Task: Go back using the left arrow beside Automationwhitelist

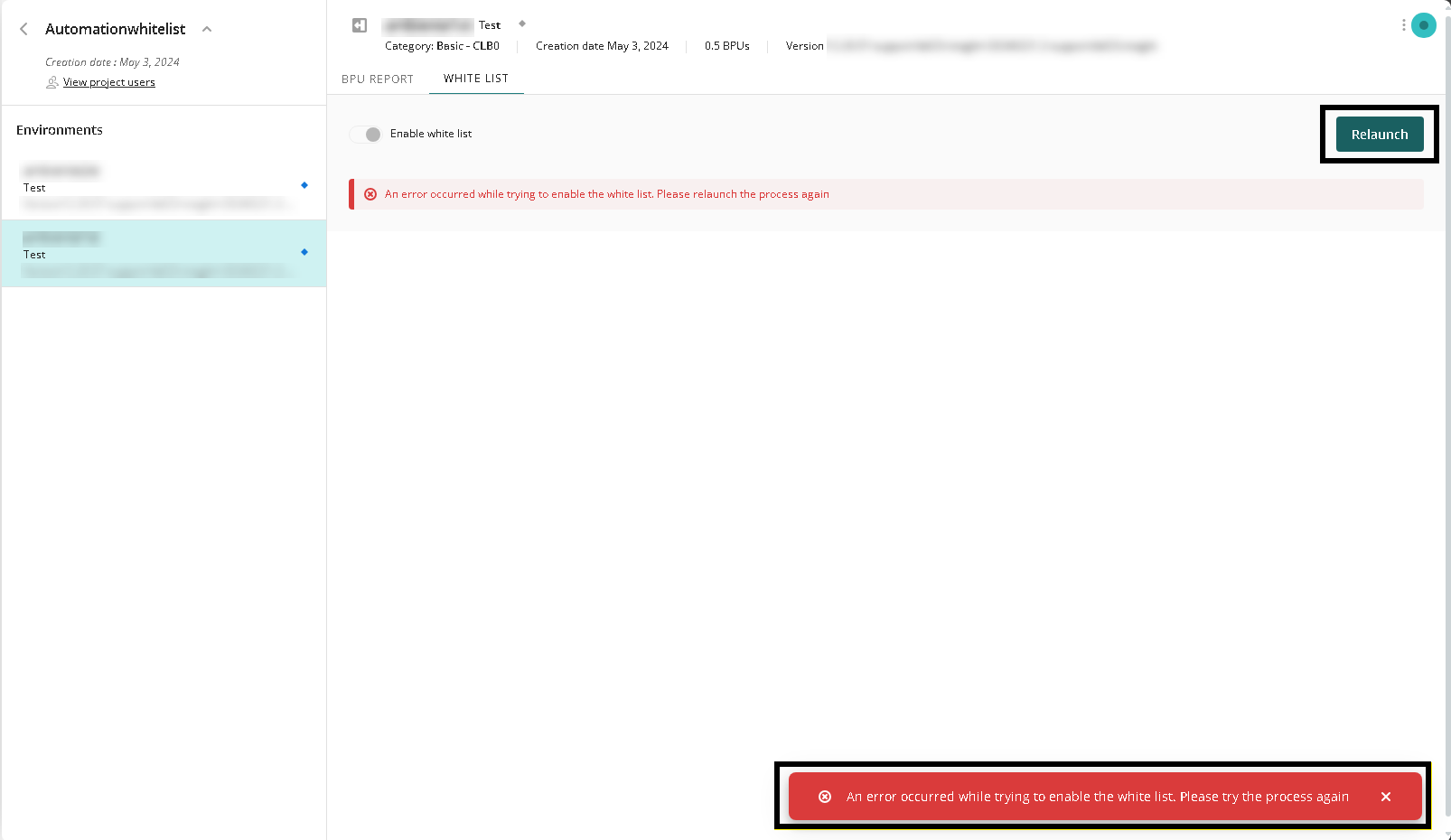Action: [x=23, y=29]
